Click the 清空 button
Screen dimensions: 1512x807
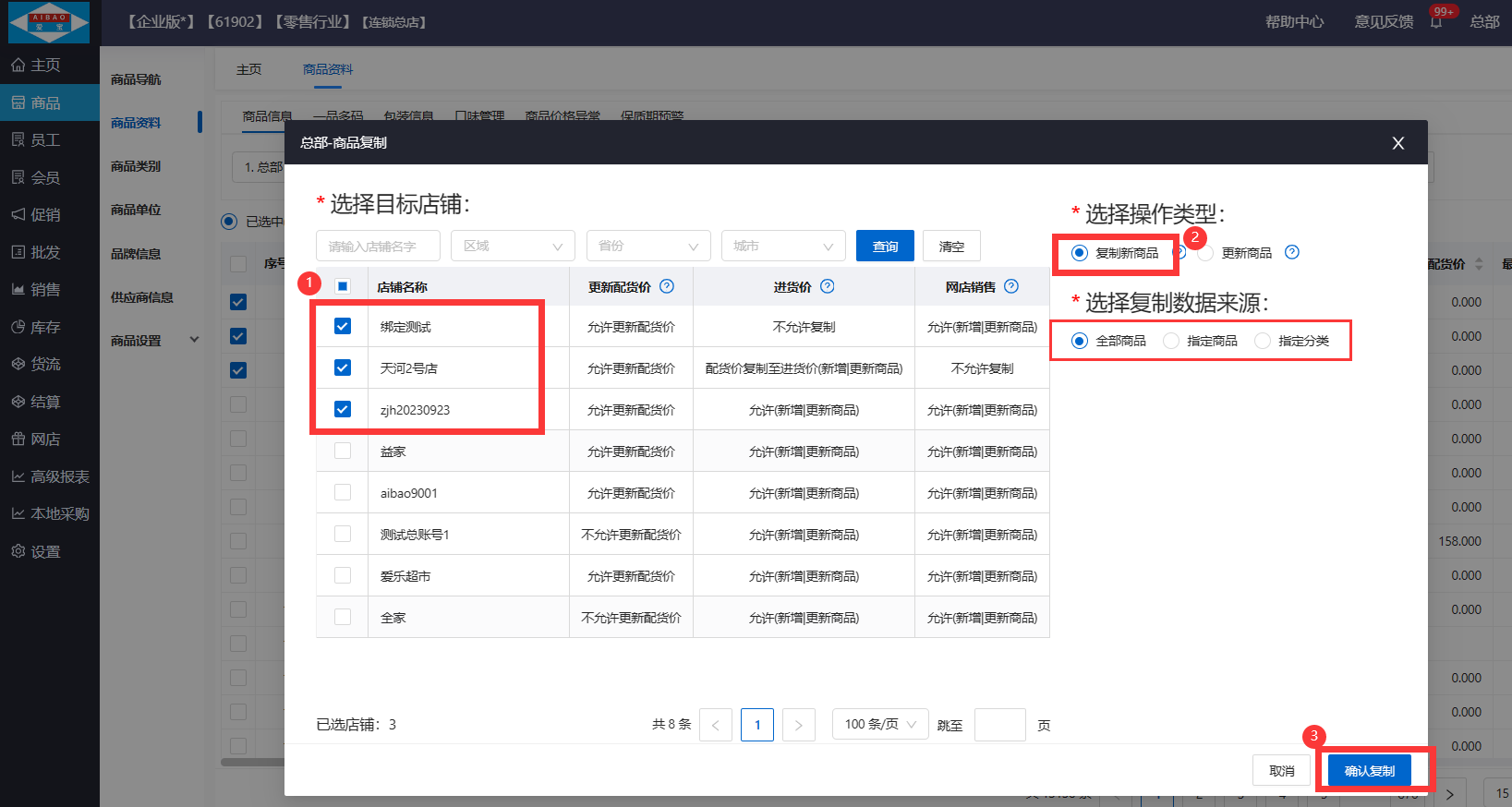[x=951, y=246]
